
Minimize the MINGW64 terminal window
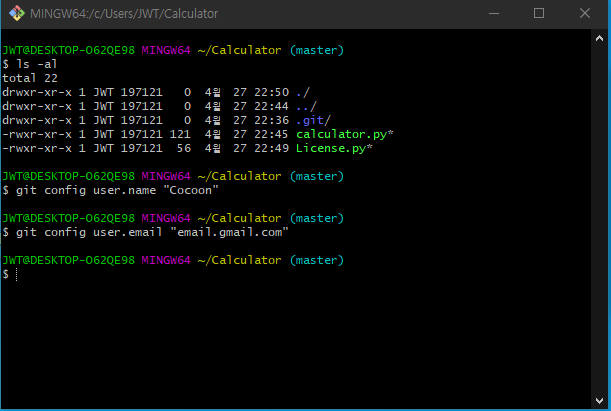(494, 13)
